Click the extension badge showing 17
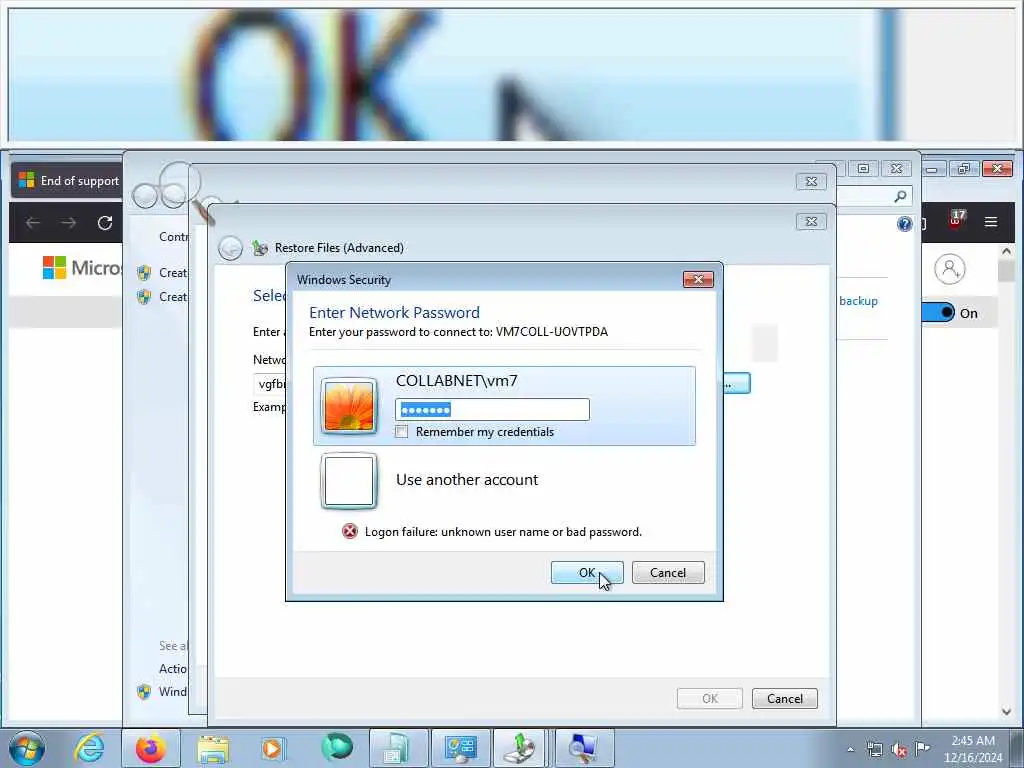The width and height of the screenshot is (1024, 768). click(956, 219)
